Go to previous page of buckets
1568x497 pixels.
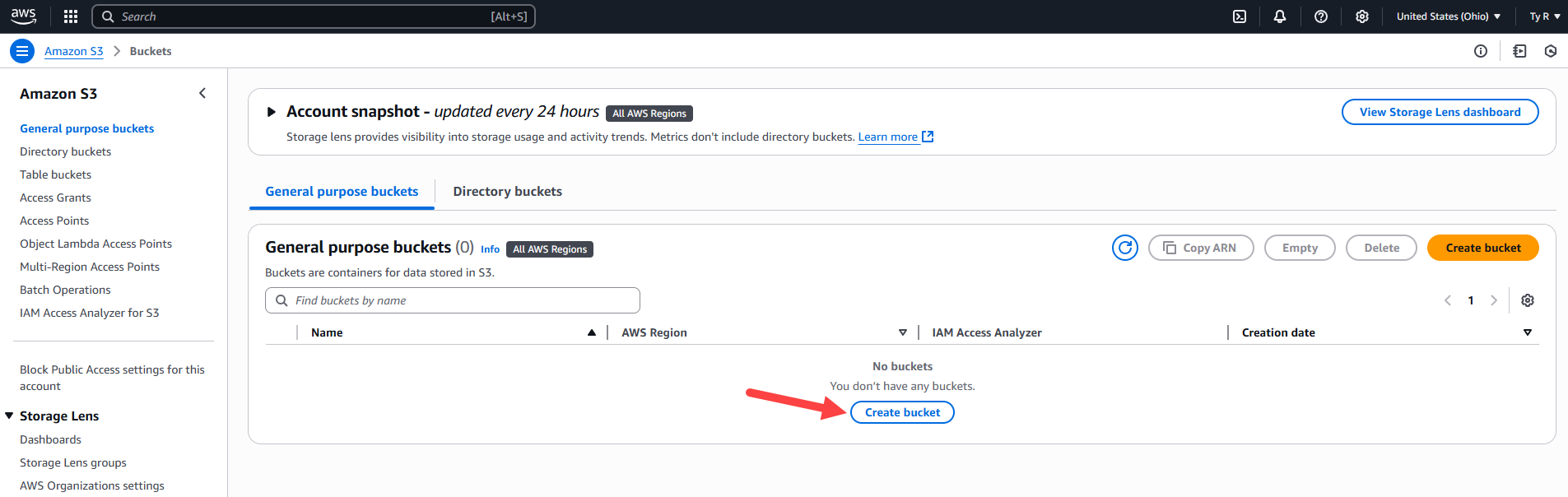click(1448, 300)
